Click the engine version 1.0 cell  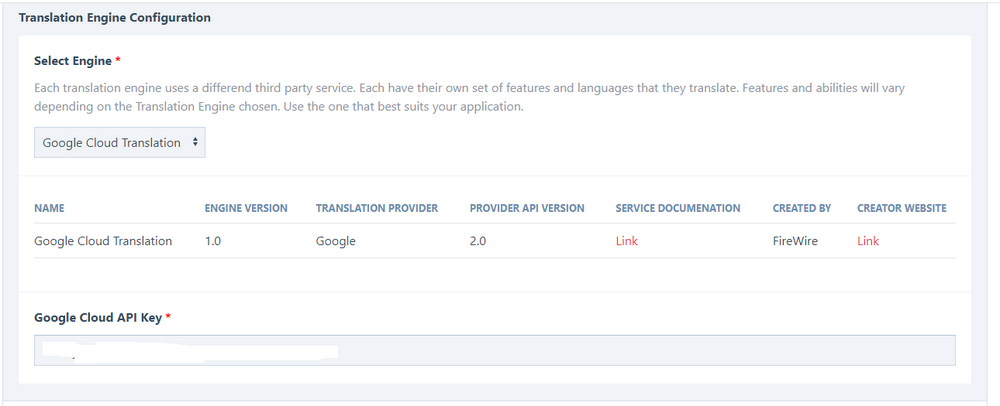[215, 241]
